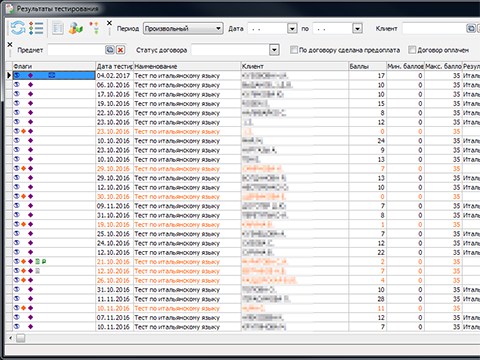The image size is (480, 360).
Task: Close the Предмет filter panel with X
Action: point(10,44)
